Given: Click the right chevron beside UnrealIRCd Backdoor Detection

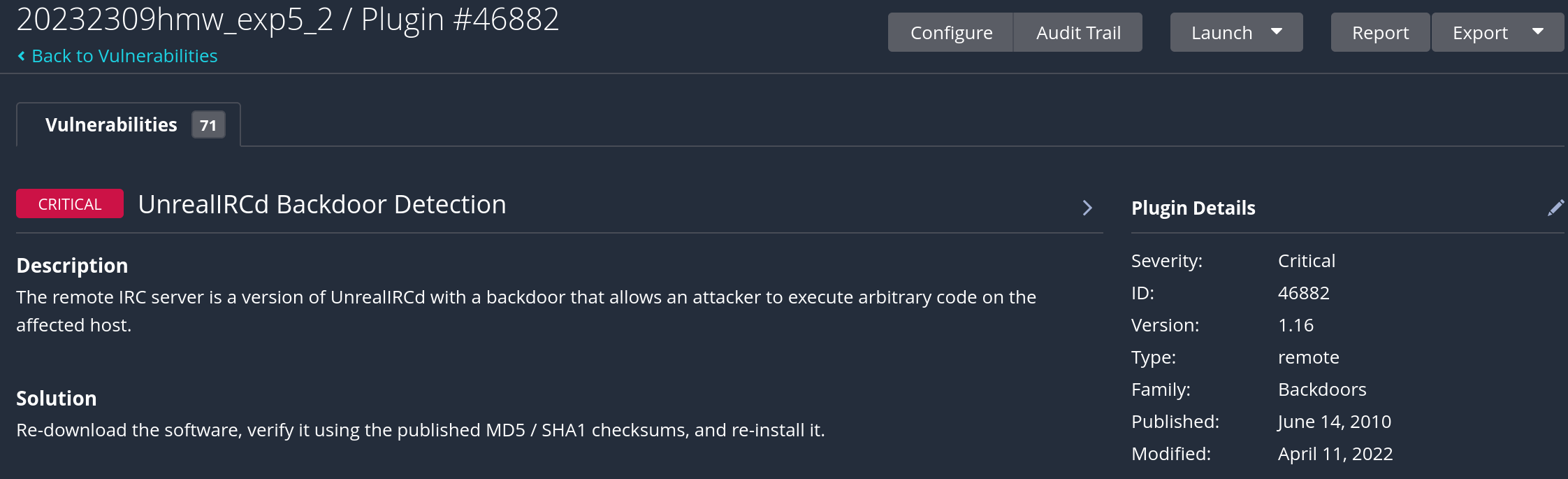Looking at the screenshot, I should click(1087, 208).
